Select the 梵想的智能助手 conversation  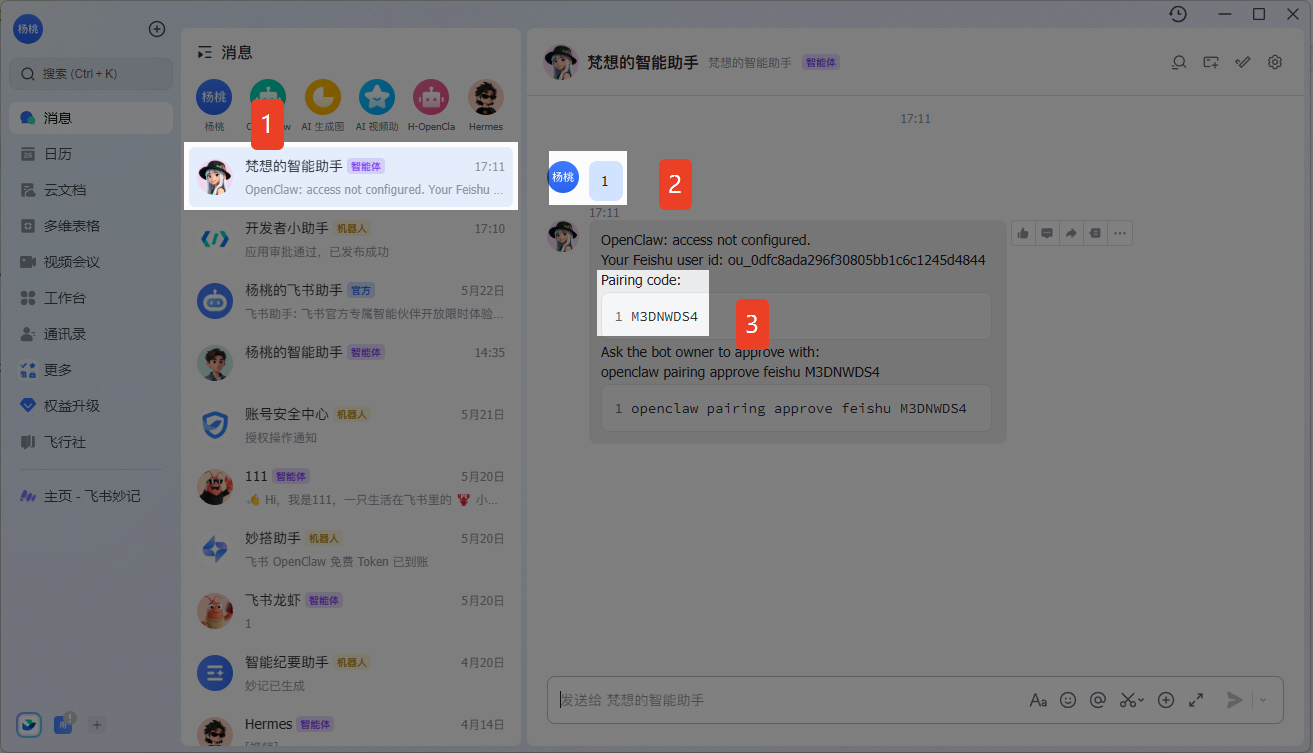(x=351, y=177)
